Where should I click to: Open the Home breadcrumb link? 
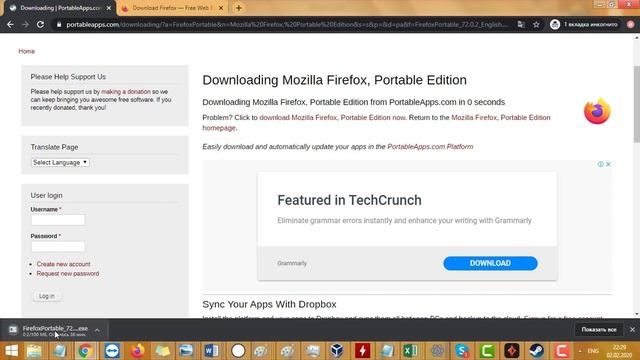27,51
